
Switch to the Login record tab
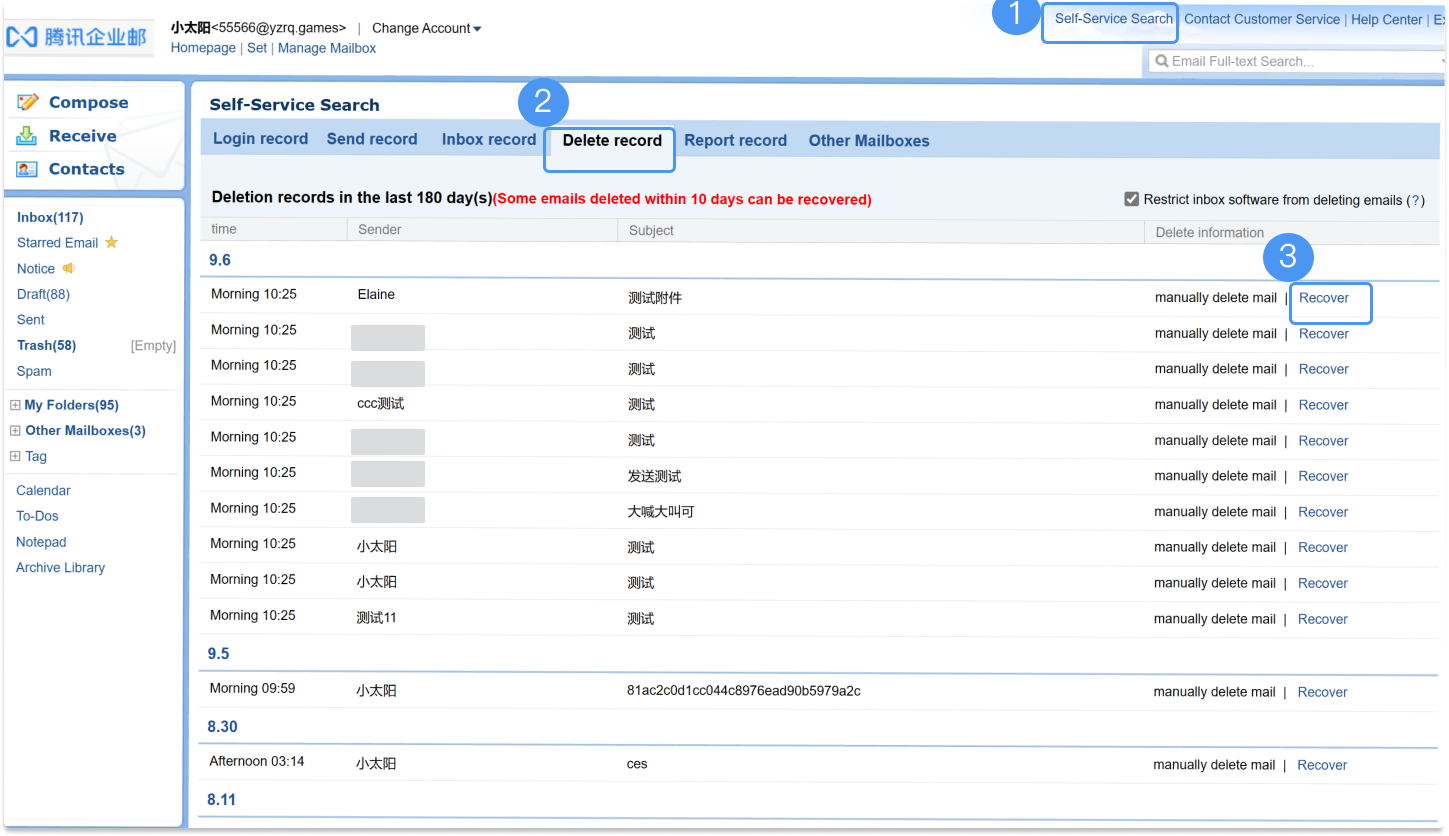tap(260, 139)
